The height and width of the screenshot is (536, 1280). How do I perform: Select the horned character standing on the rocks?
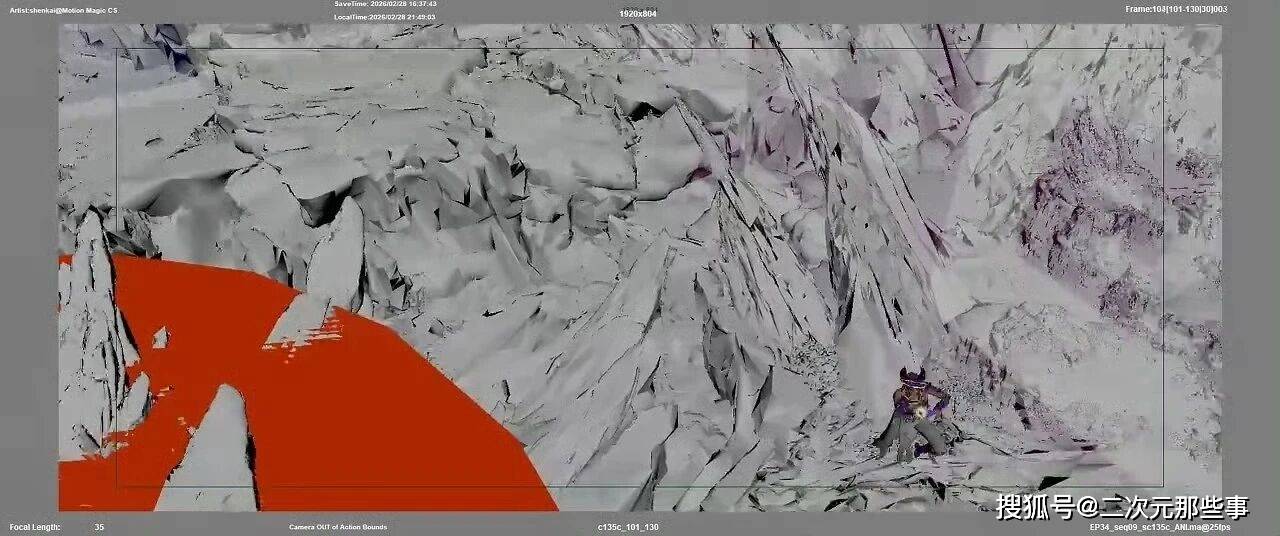click(x=915, y=415)
